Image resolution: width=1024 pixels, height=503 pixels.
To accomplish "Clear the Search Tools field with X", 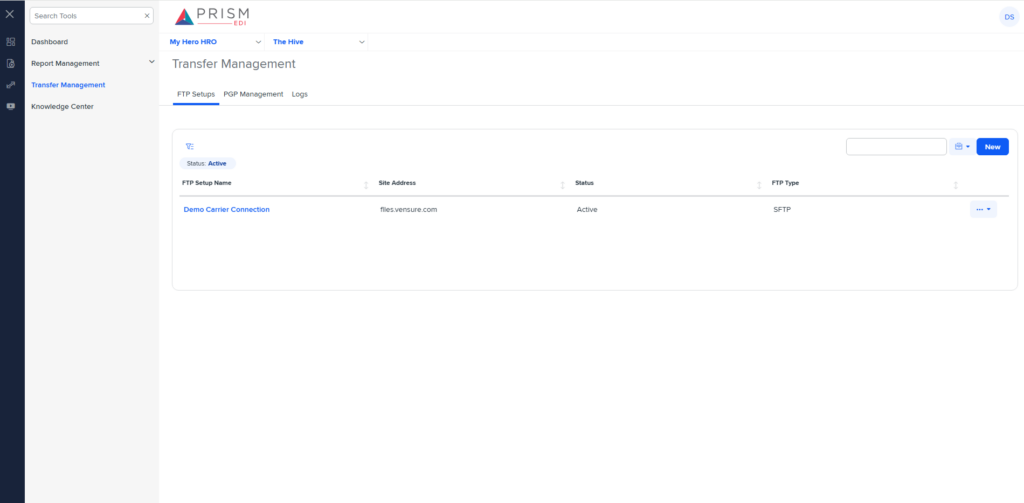I will click(147, 16).
